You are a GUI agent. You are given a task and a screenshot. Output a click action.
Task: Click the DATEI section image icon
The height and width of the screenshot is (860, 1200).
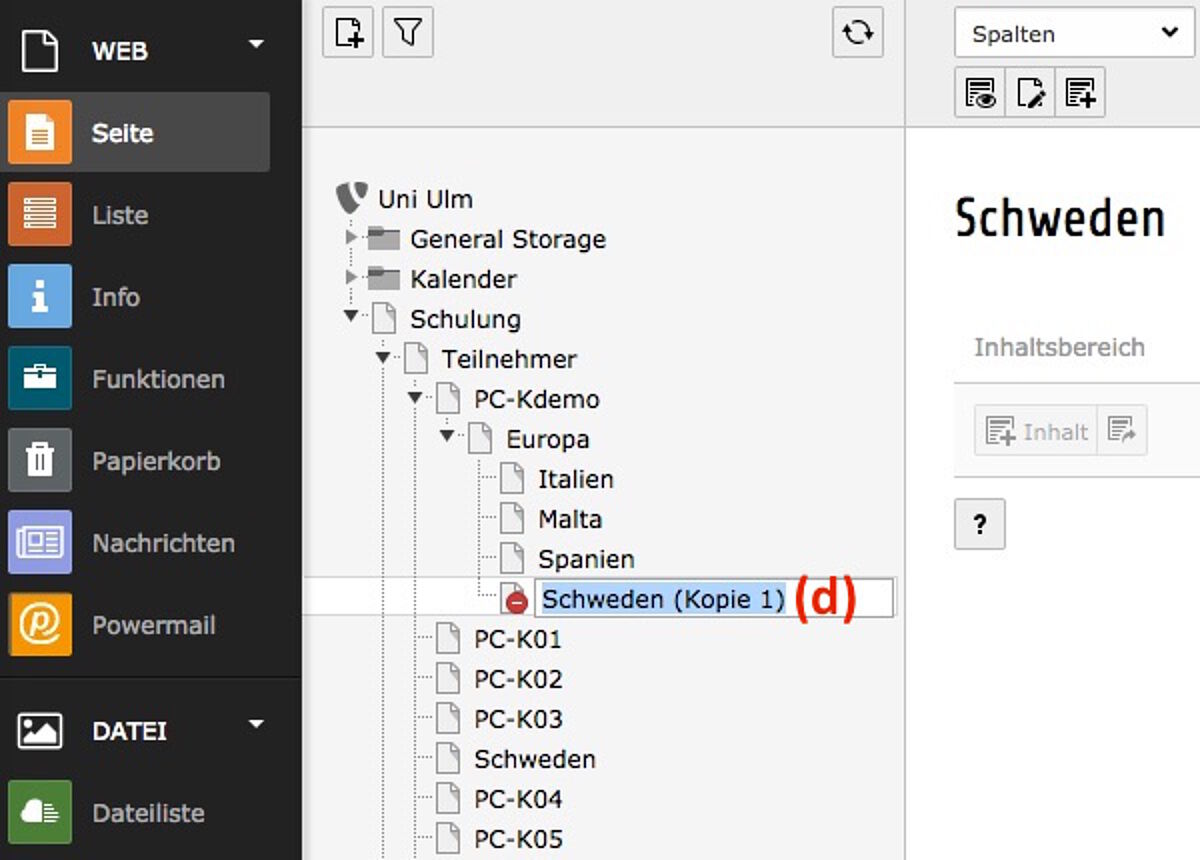[x=40, y=730]
